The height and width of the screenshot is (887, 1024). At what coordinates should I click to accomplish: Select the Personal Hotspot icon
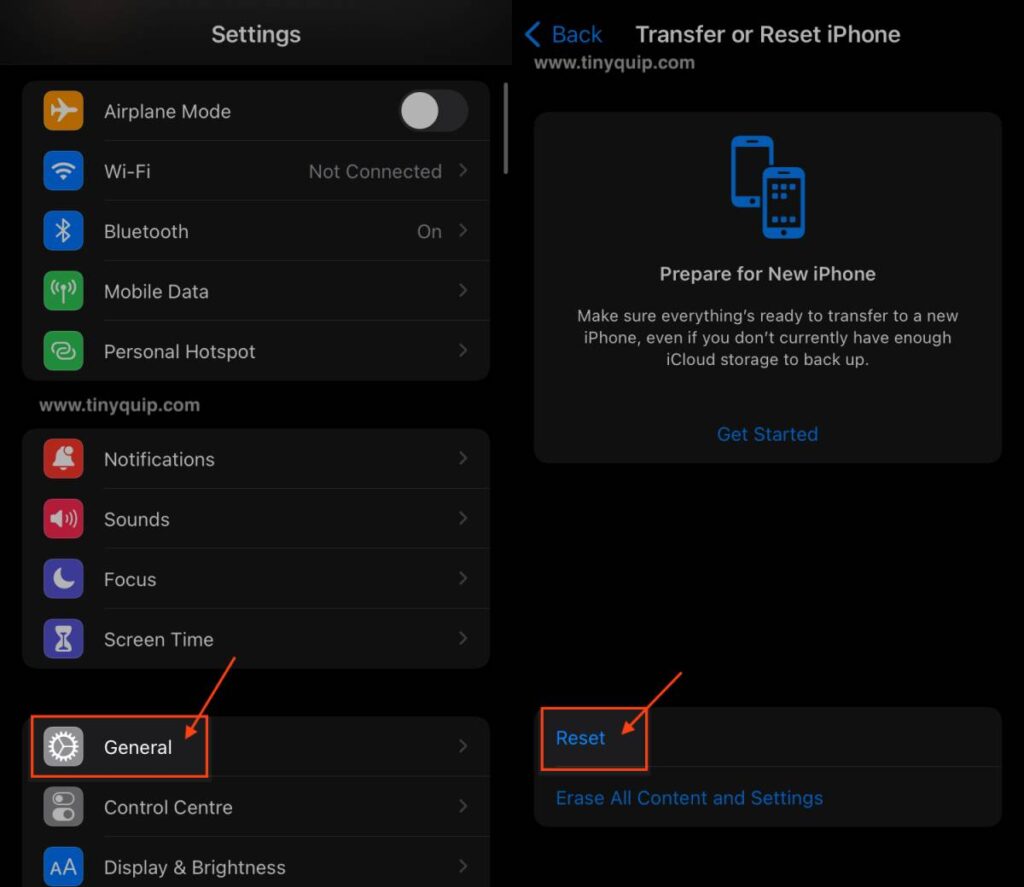click(x=64, y=351)
